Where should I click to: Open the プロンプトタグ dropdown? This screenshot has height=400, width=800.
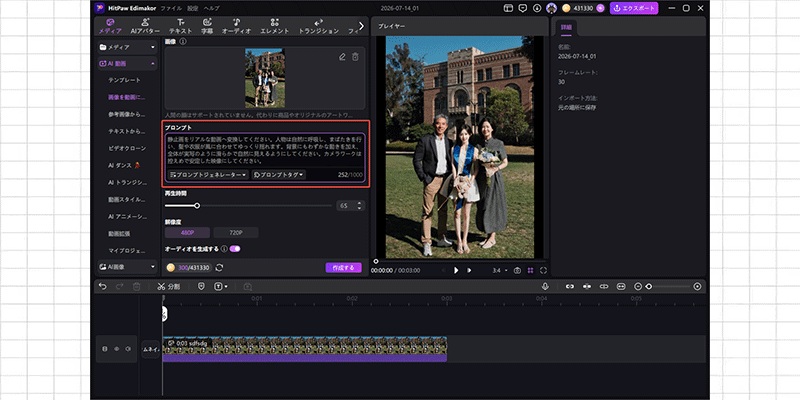(x=279, y=174)
